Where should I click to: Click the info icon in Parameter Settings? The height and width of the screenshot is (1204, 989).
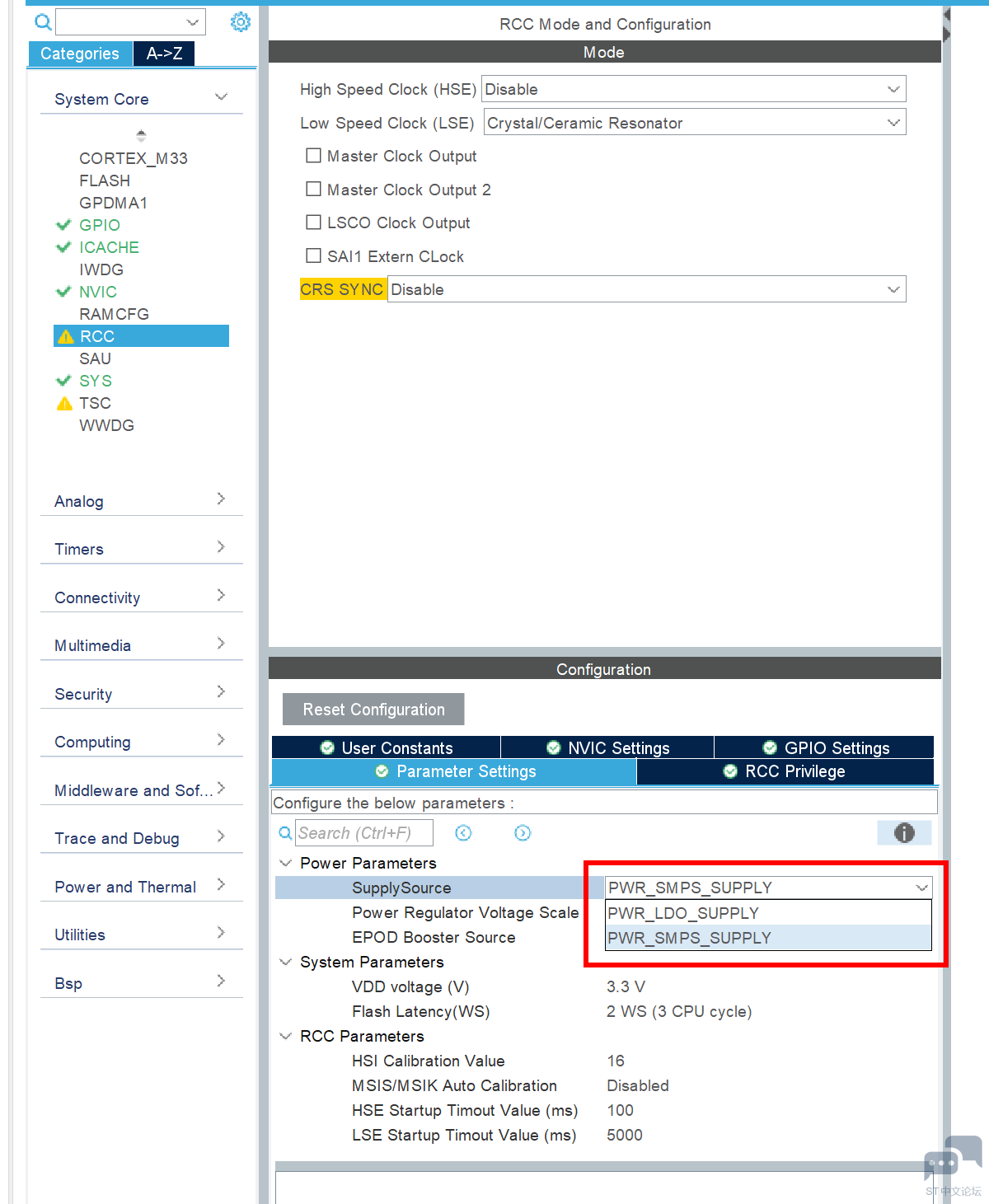[x=904, y=833]
